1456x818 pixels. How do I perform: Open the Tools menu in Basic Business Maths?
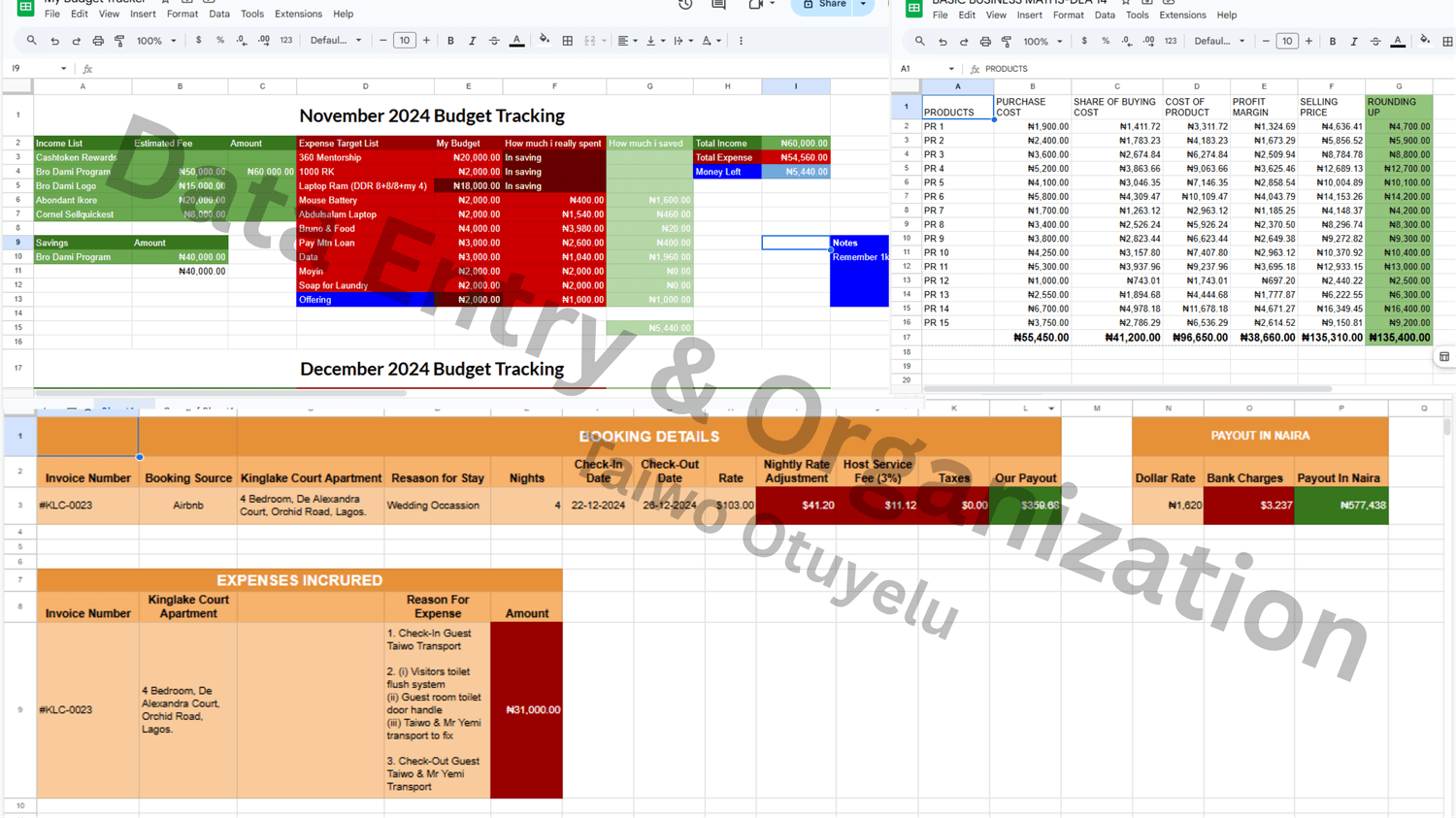(x=1137, y=16)
